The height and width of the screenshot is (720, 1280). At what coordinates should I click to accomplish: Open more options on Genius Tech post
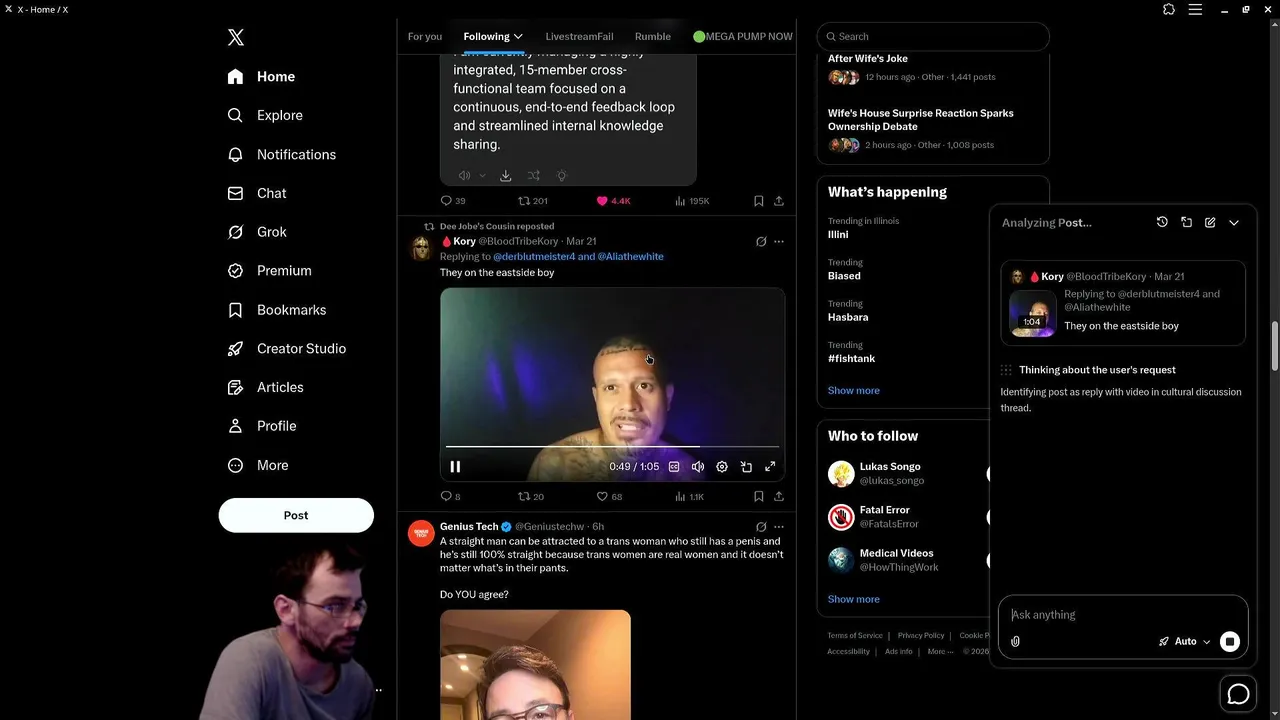click(x=779, y=526)
